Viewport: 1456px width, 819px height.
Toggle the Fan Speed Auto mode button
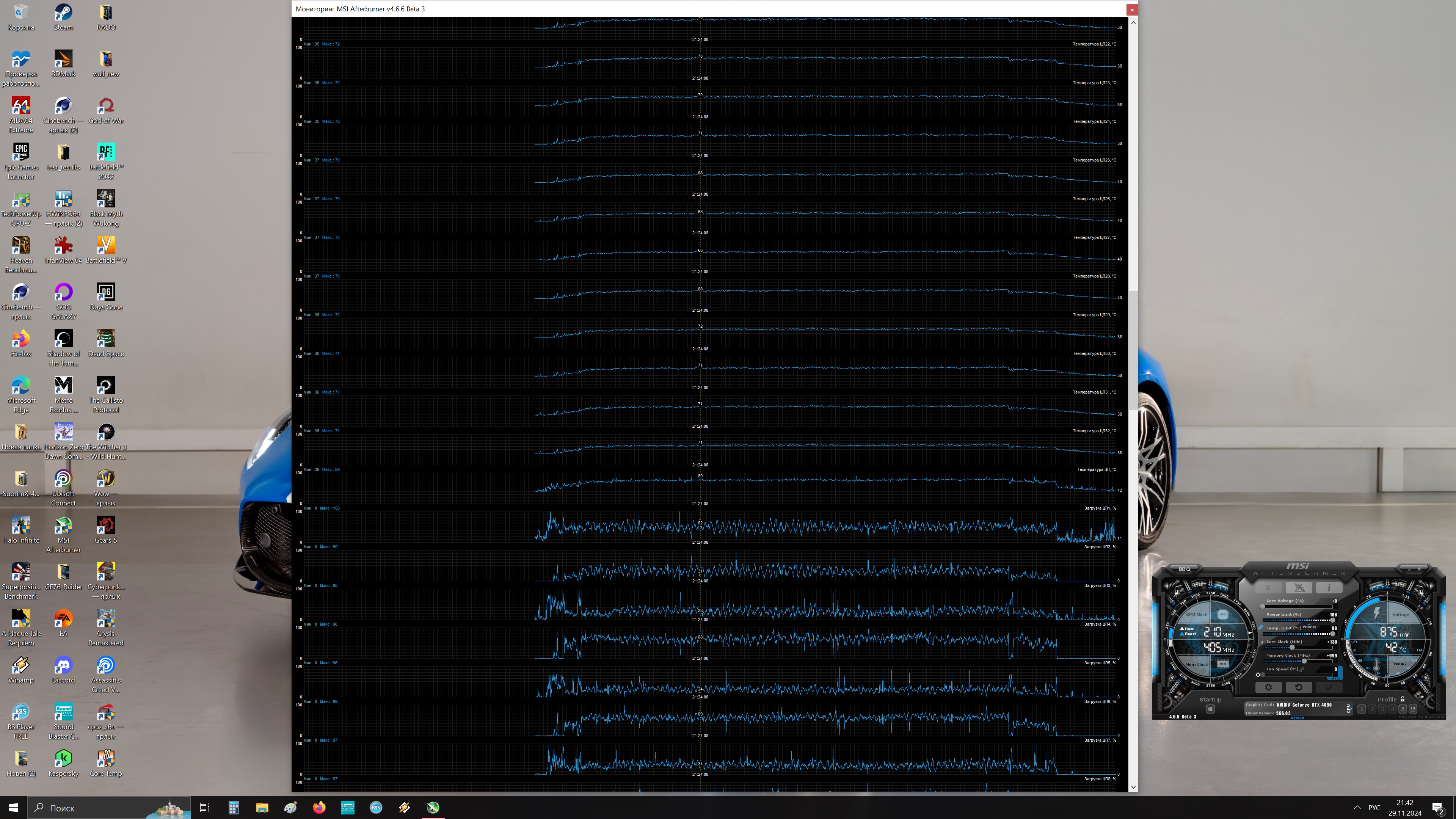coord(1336,678)
